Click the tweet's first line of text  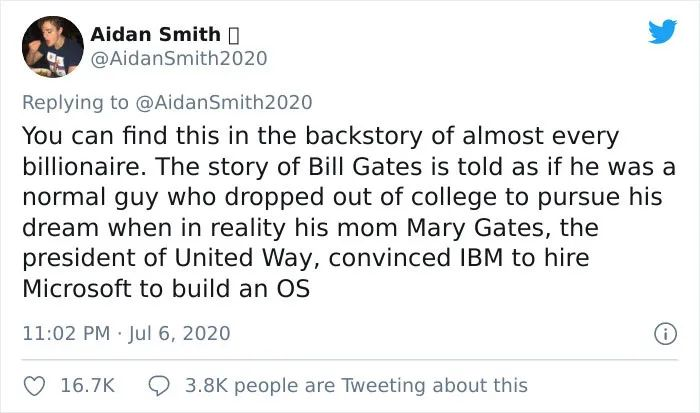pos(320,135)
